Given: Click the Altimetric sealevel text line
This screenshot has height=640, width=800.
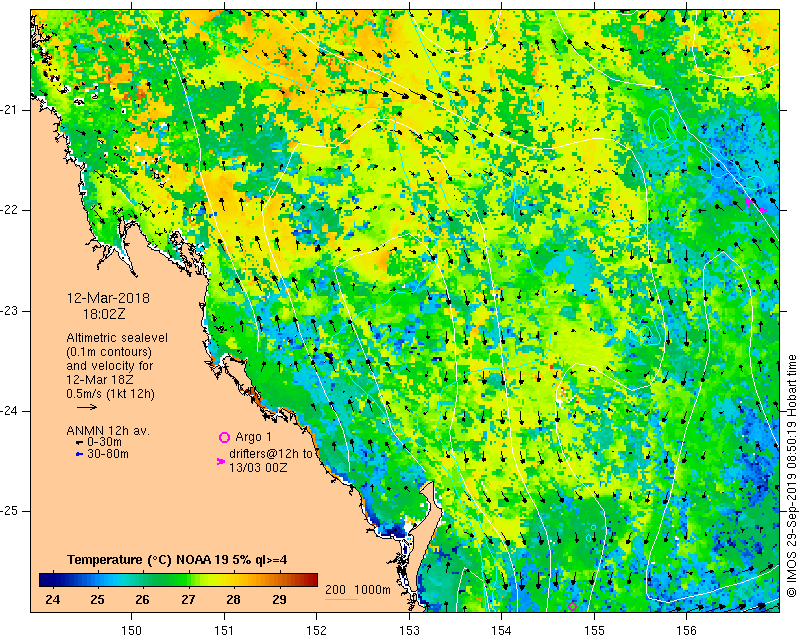Looking at the screenshot, I should click(117, 338).
